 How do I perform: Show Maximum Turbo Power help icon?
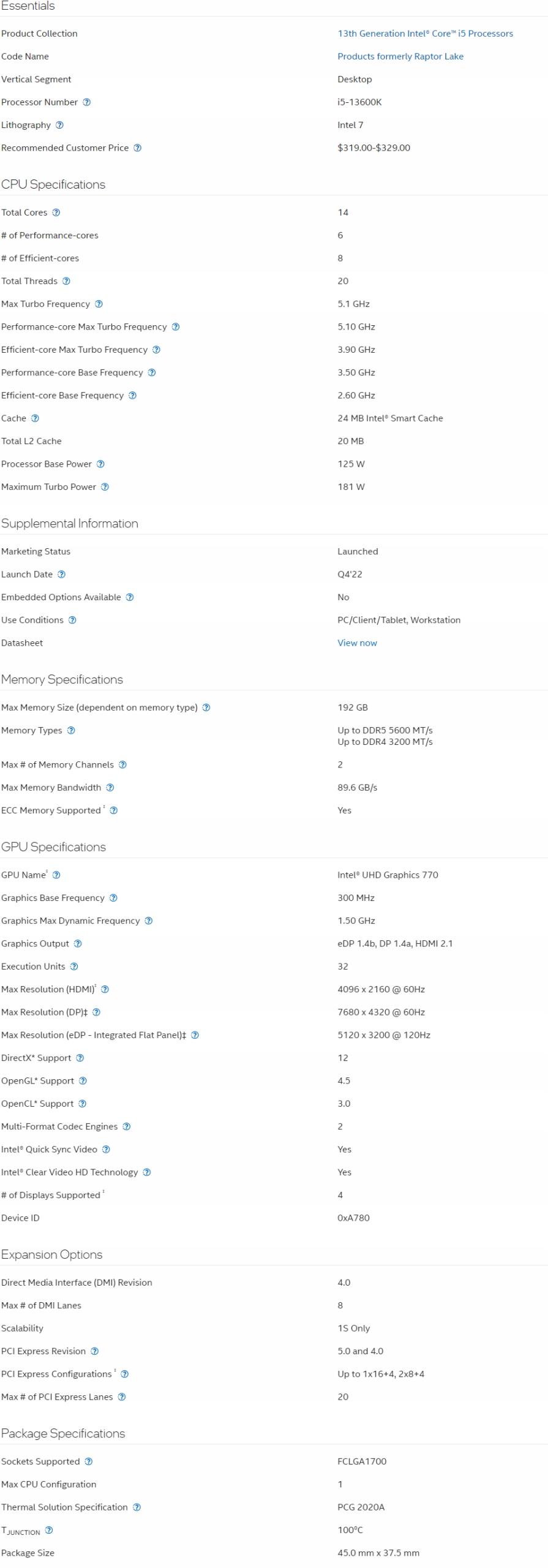tap(105, 487)
